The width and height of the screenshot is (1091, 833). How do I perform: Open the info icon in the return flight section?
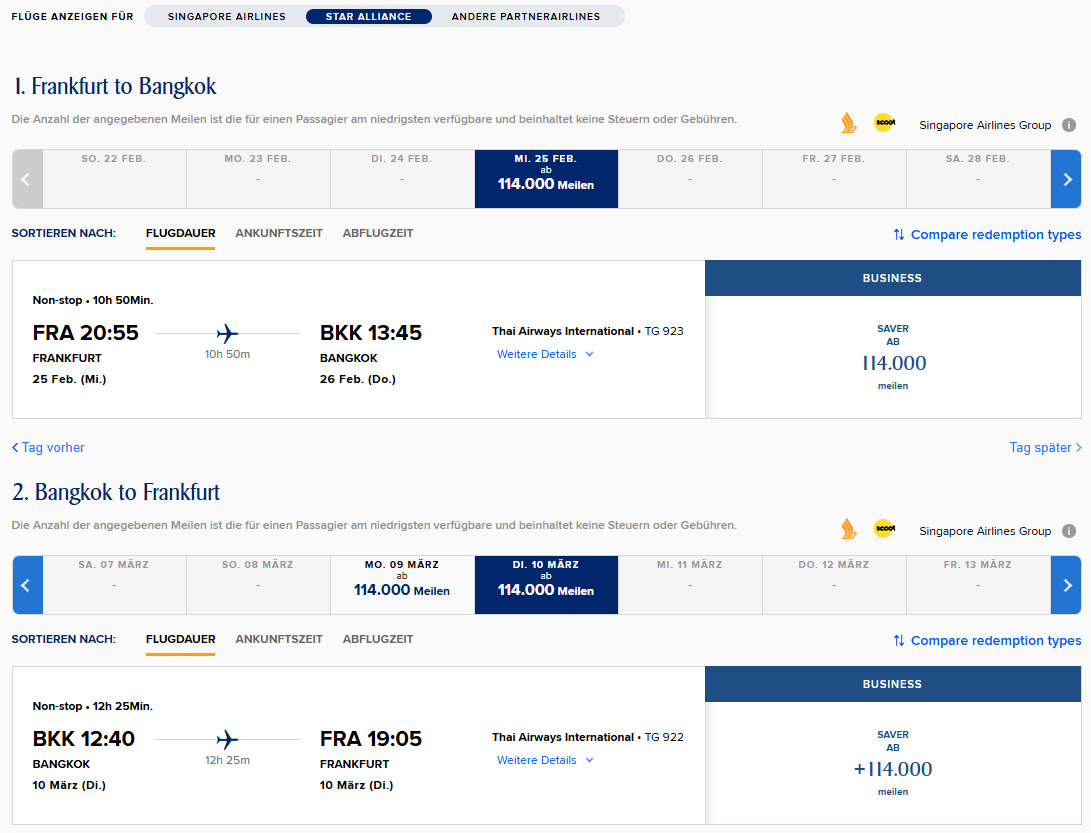tap(1068, 531)
